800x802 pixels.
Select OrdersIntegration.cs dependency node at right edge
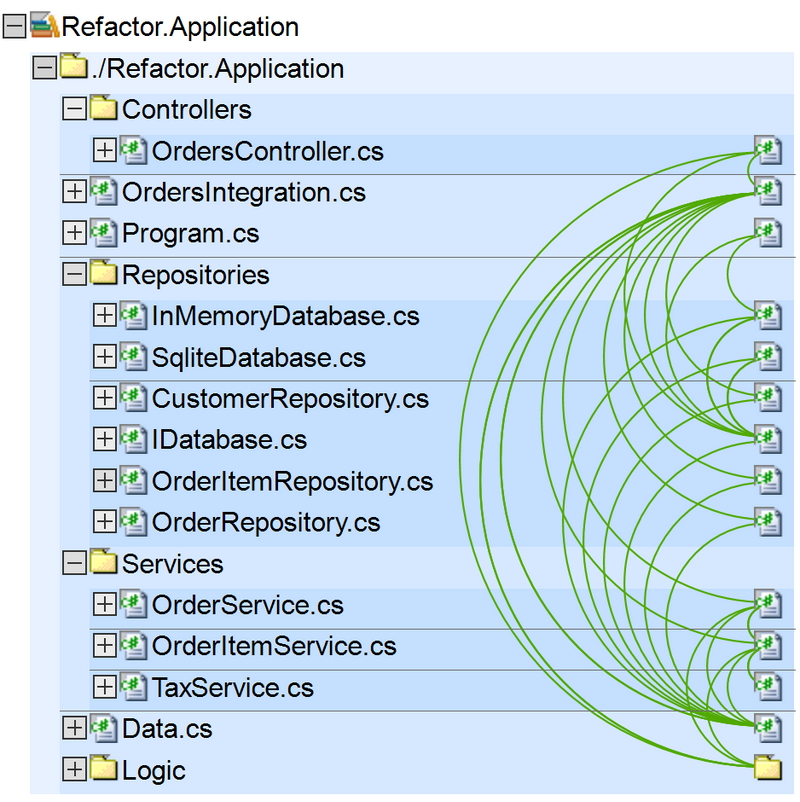coord(768,192)
